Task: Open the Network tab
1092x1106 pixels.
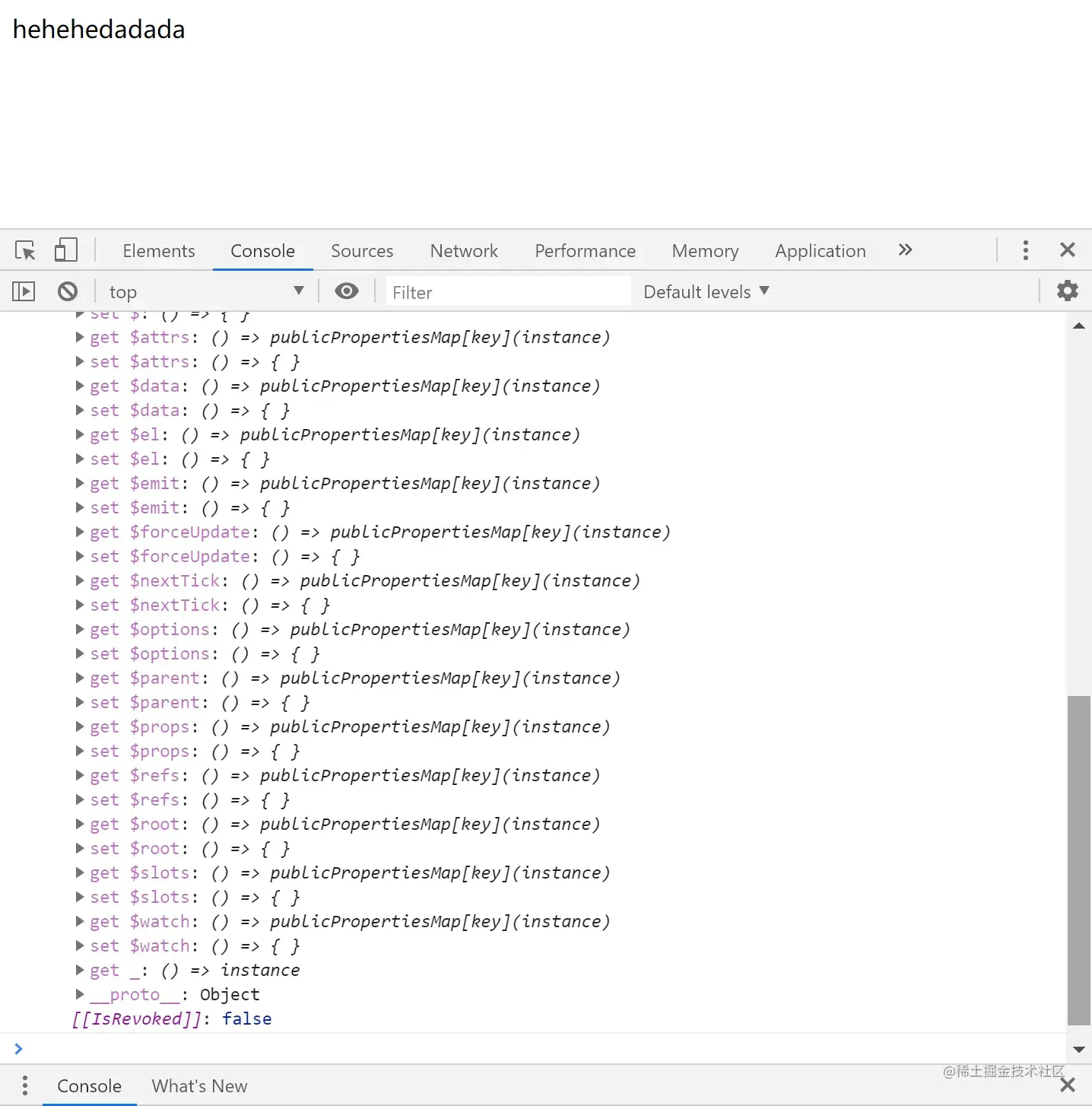Action: [x=464, y=251]
